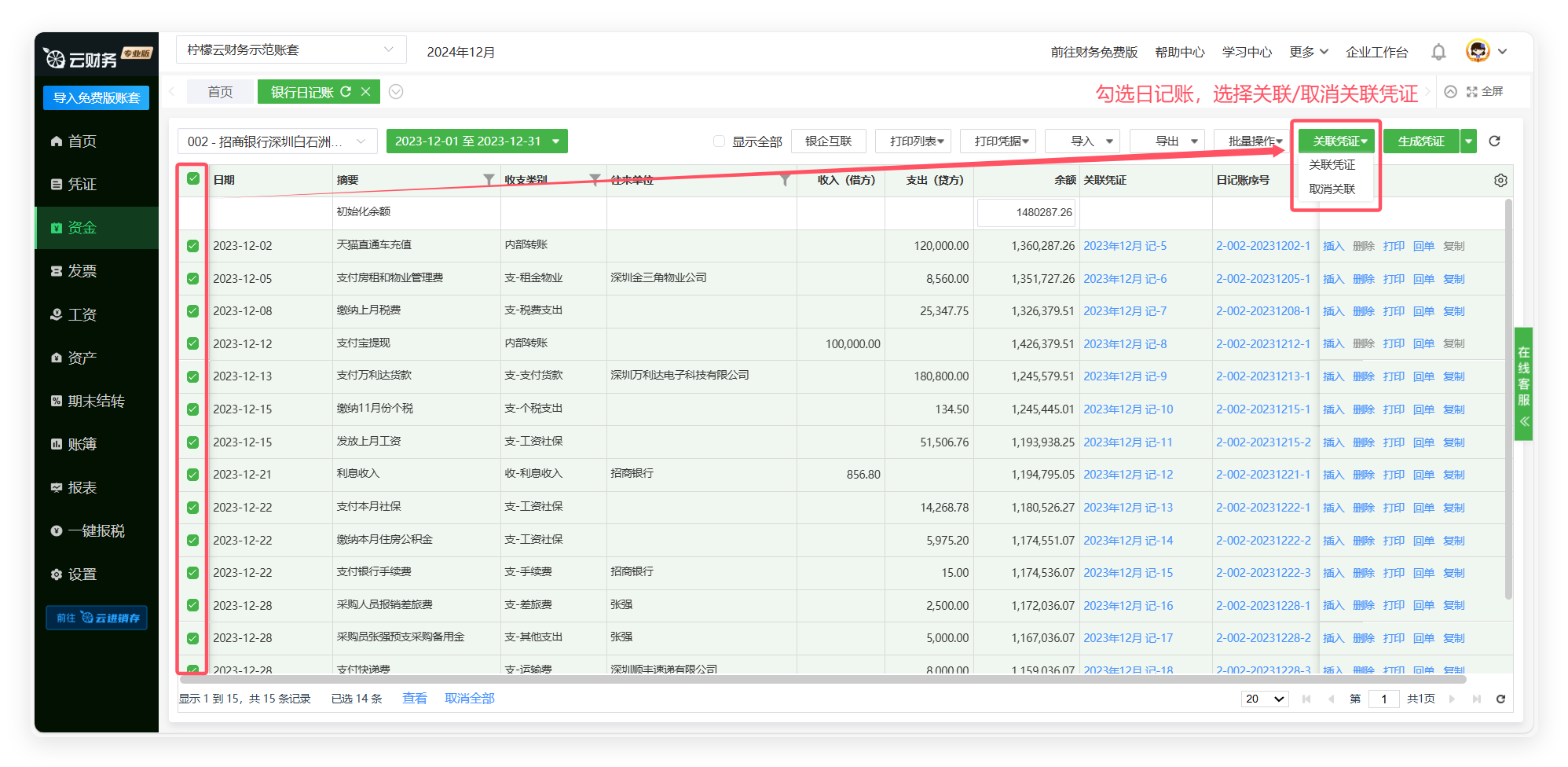Click the table column settings gear icon
The image size is (1568, 767).
point(1500,181)
